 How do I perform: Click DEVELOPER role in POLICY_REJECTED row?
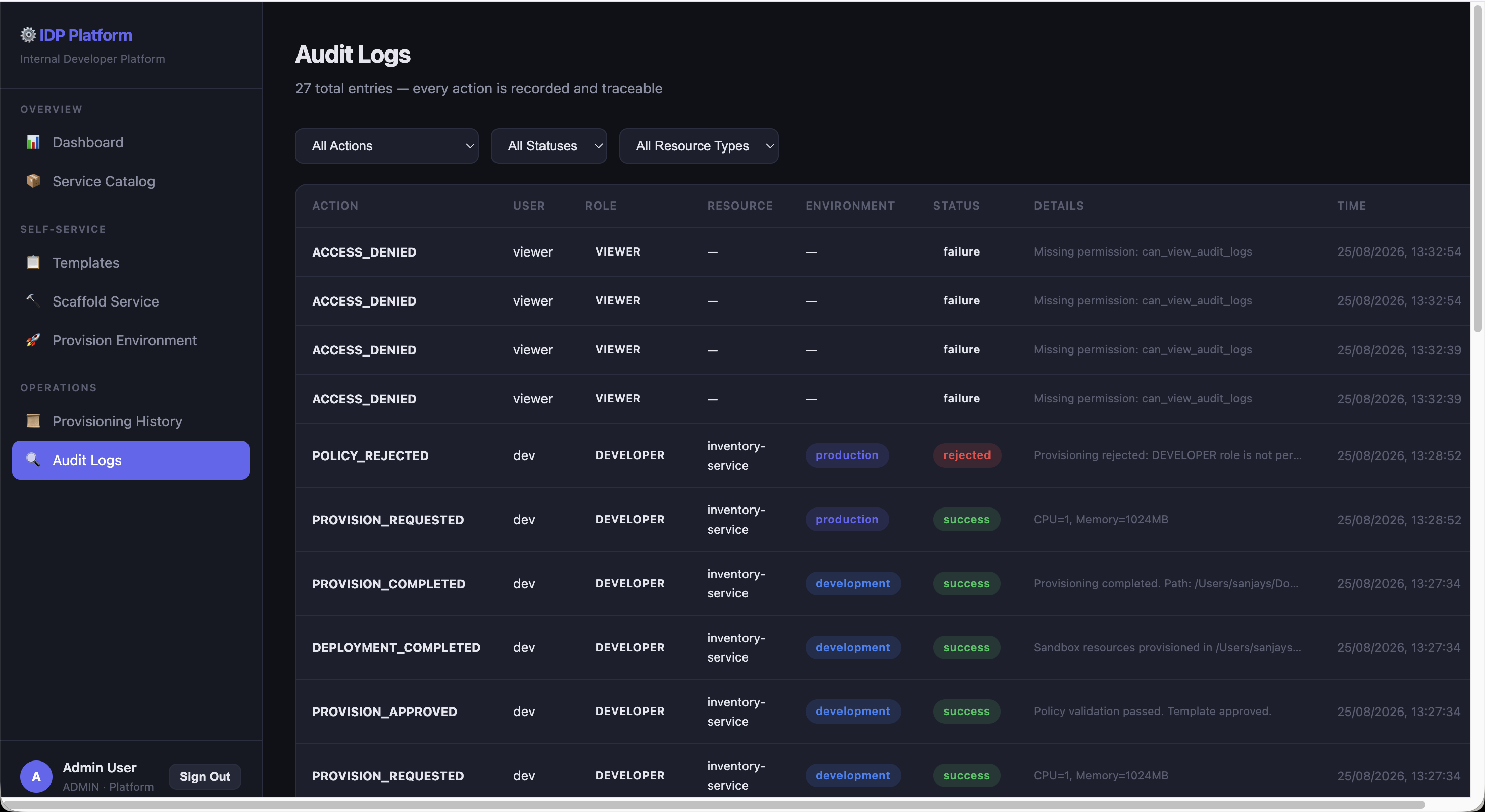(629, 455)
